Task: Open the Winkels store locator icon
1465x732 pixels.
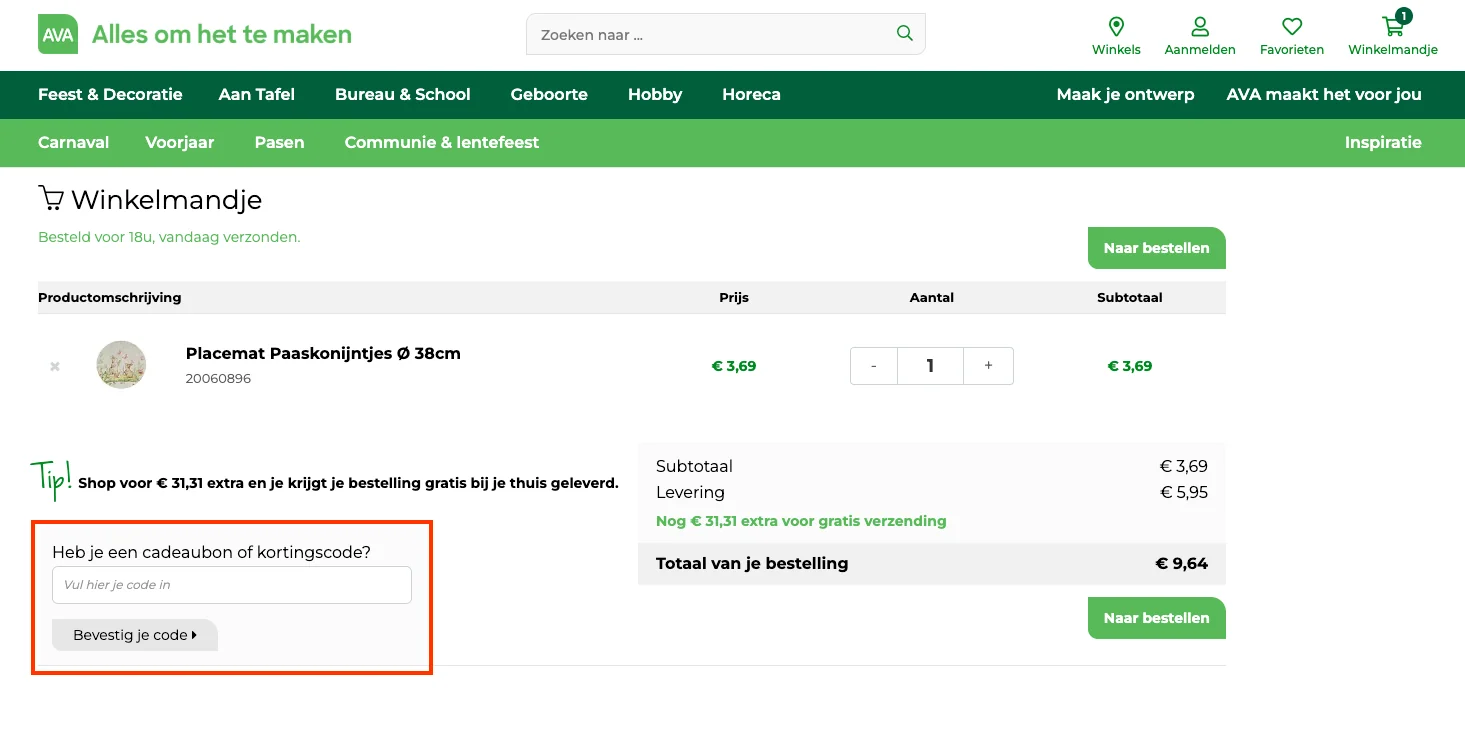Action: (x=1116, y=27)
